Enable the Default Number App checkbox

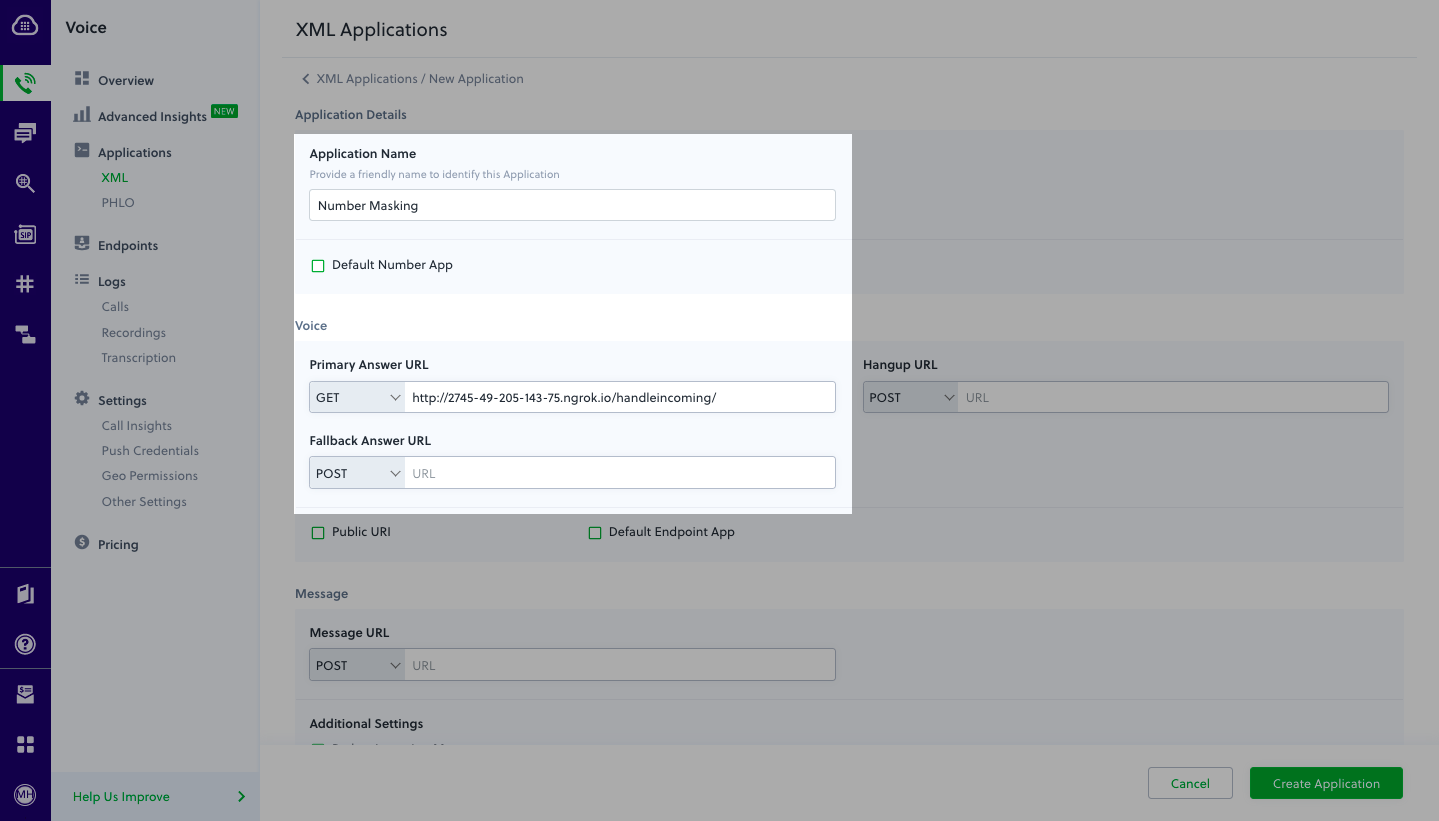317,265
